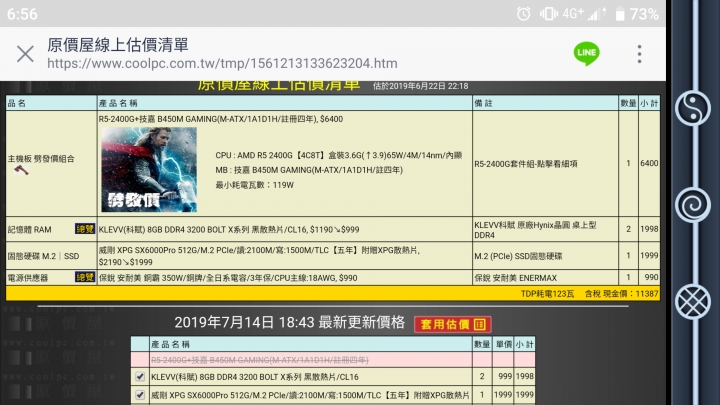The width and height of the screenshot is (720, 405).
Task: Click subtotal 990 in power supply row
Action: tap(652, 277)
